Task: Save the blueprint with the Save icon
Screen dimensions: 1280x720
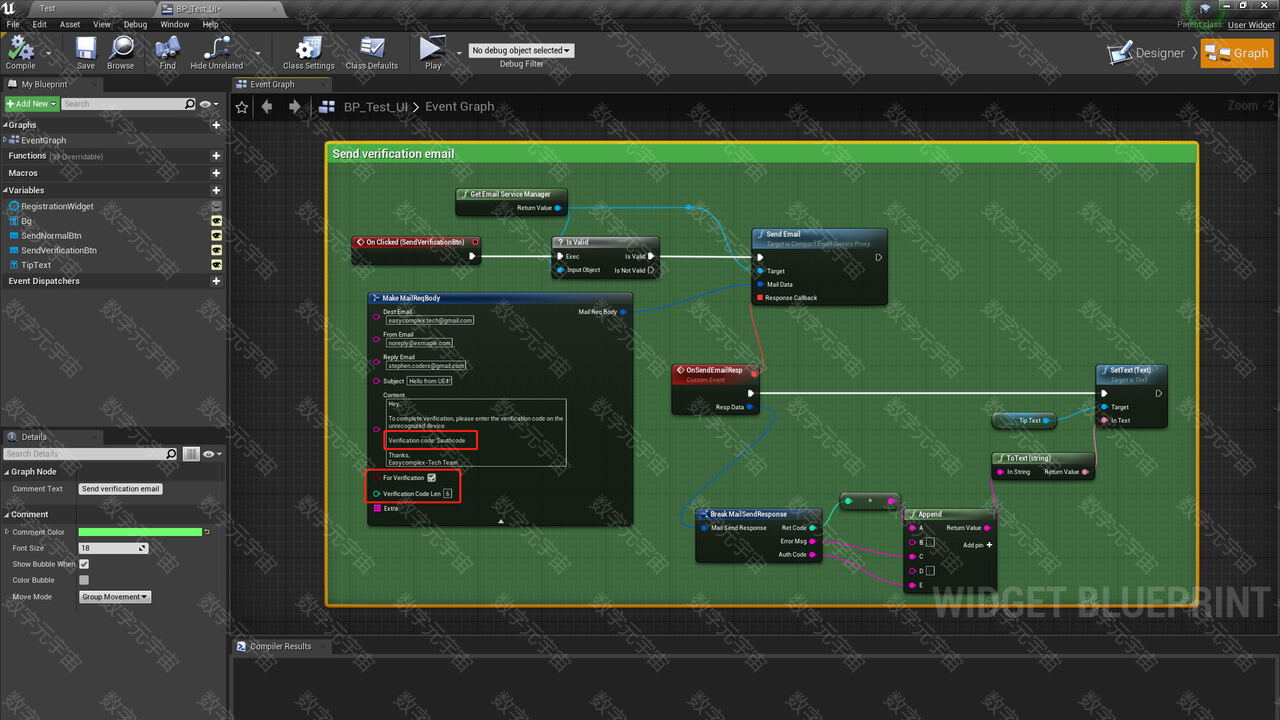Action: coord(86,52)
